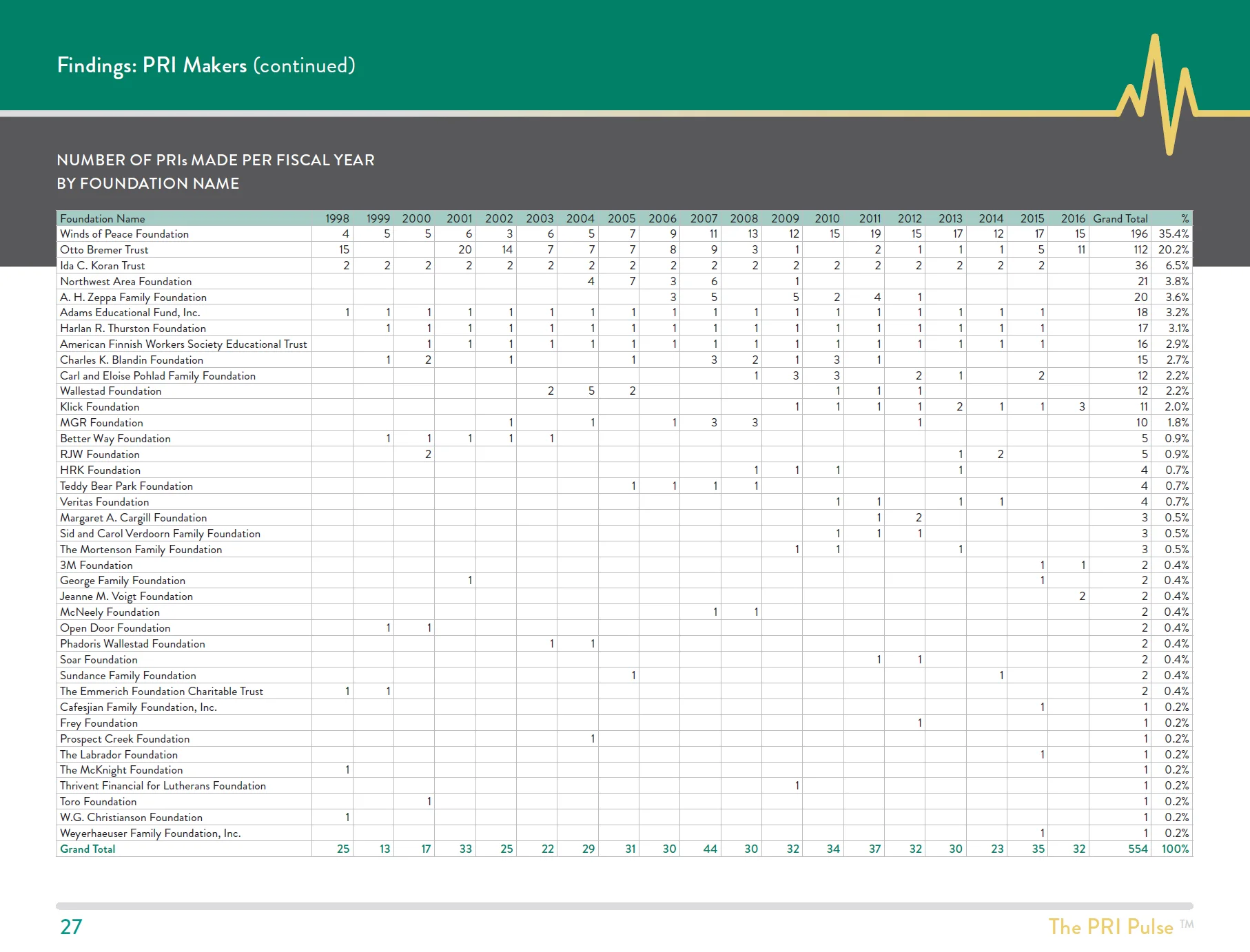Click the 'Soar Foundation' row label
The image size is (1250, 952).
99,660
